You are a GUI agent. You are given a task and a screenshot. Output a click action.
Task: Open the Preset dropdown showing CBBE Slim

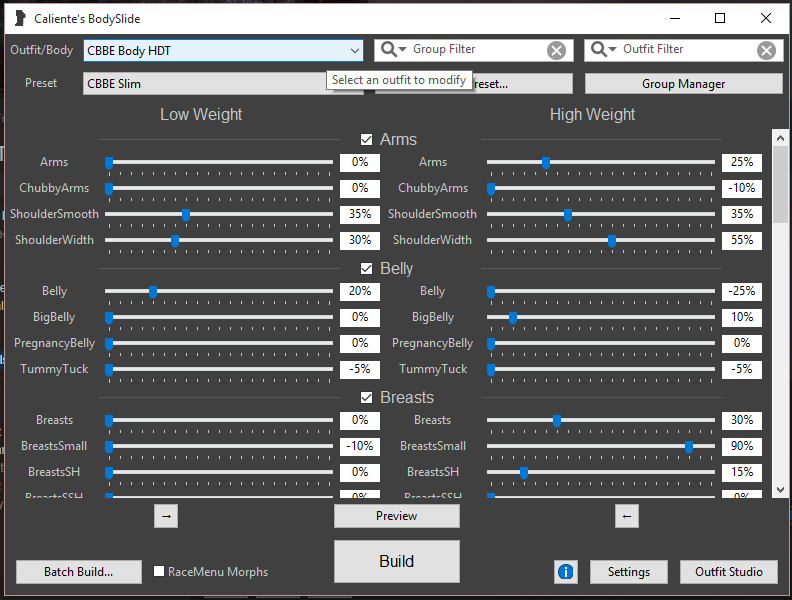coord(223,83)
